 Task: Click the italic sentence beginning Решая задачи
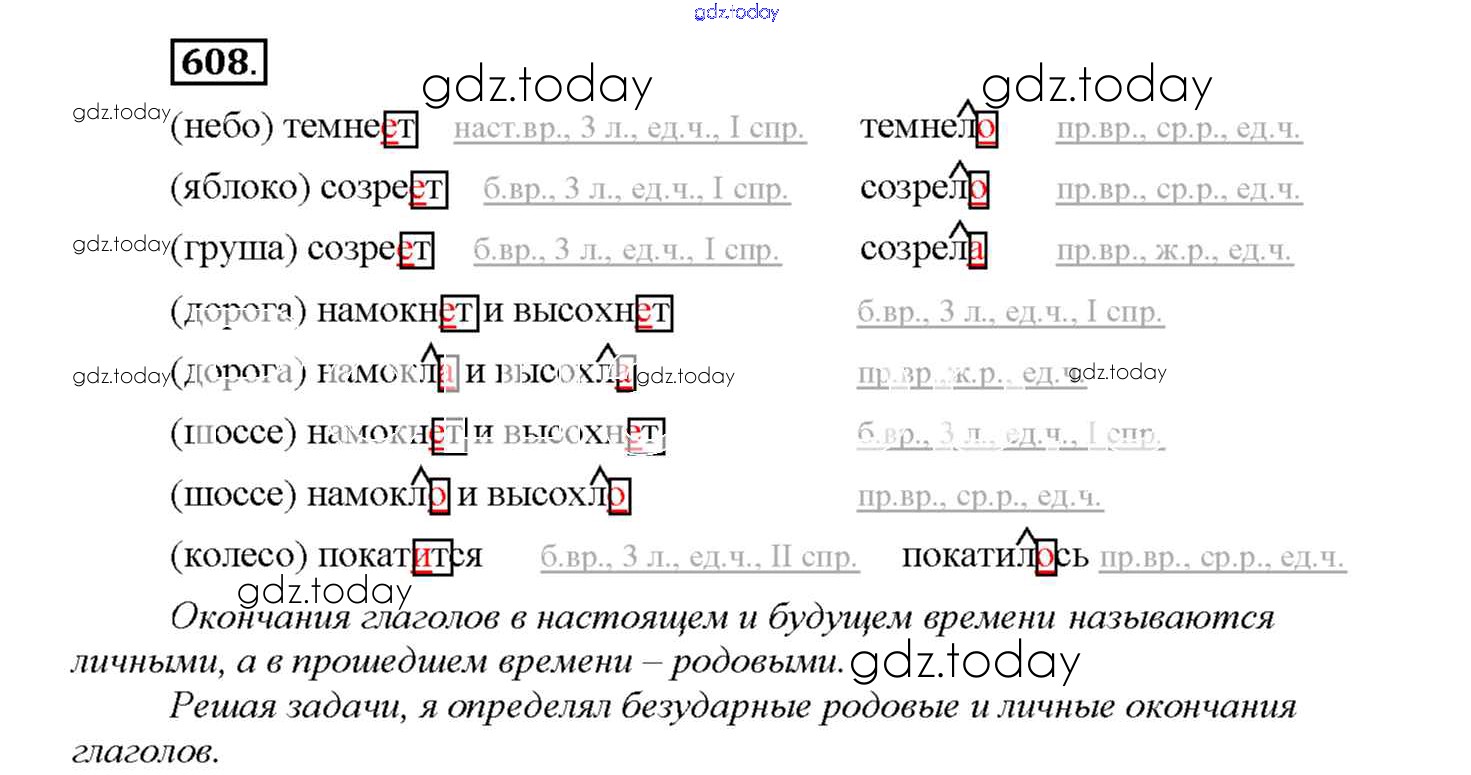[732, 708]
